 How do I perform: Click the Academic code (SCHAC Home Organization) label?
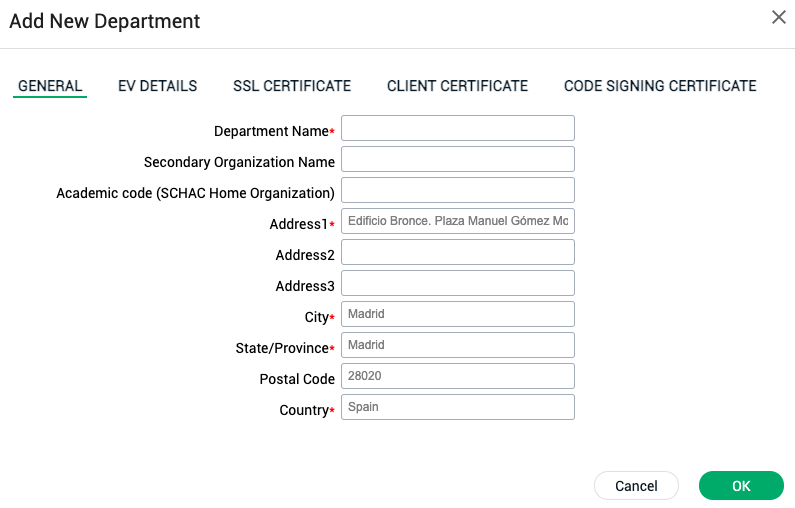pos(195,193)
